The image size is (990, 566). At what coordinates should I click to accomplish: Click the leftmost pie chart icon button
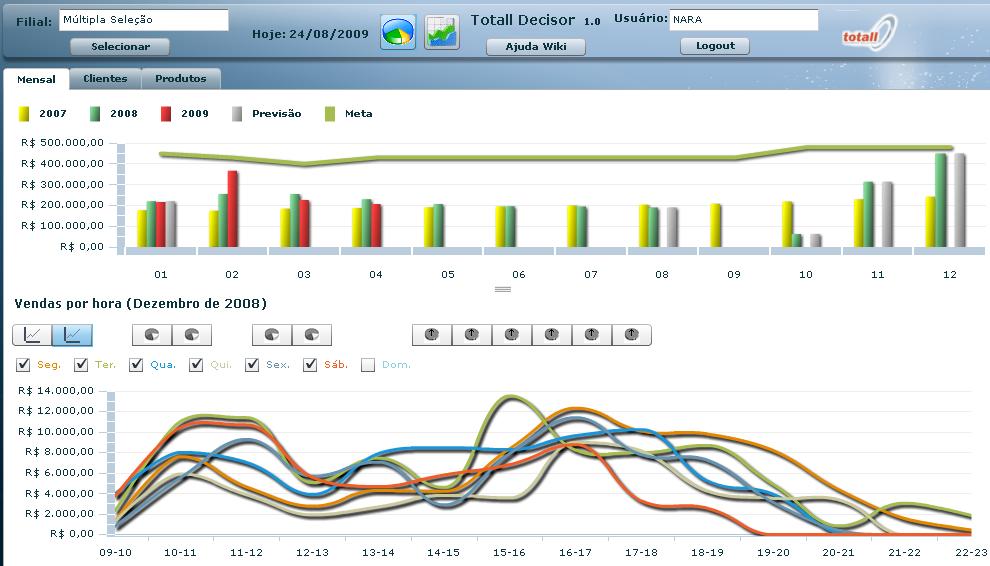click(152, 335)
